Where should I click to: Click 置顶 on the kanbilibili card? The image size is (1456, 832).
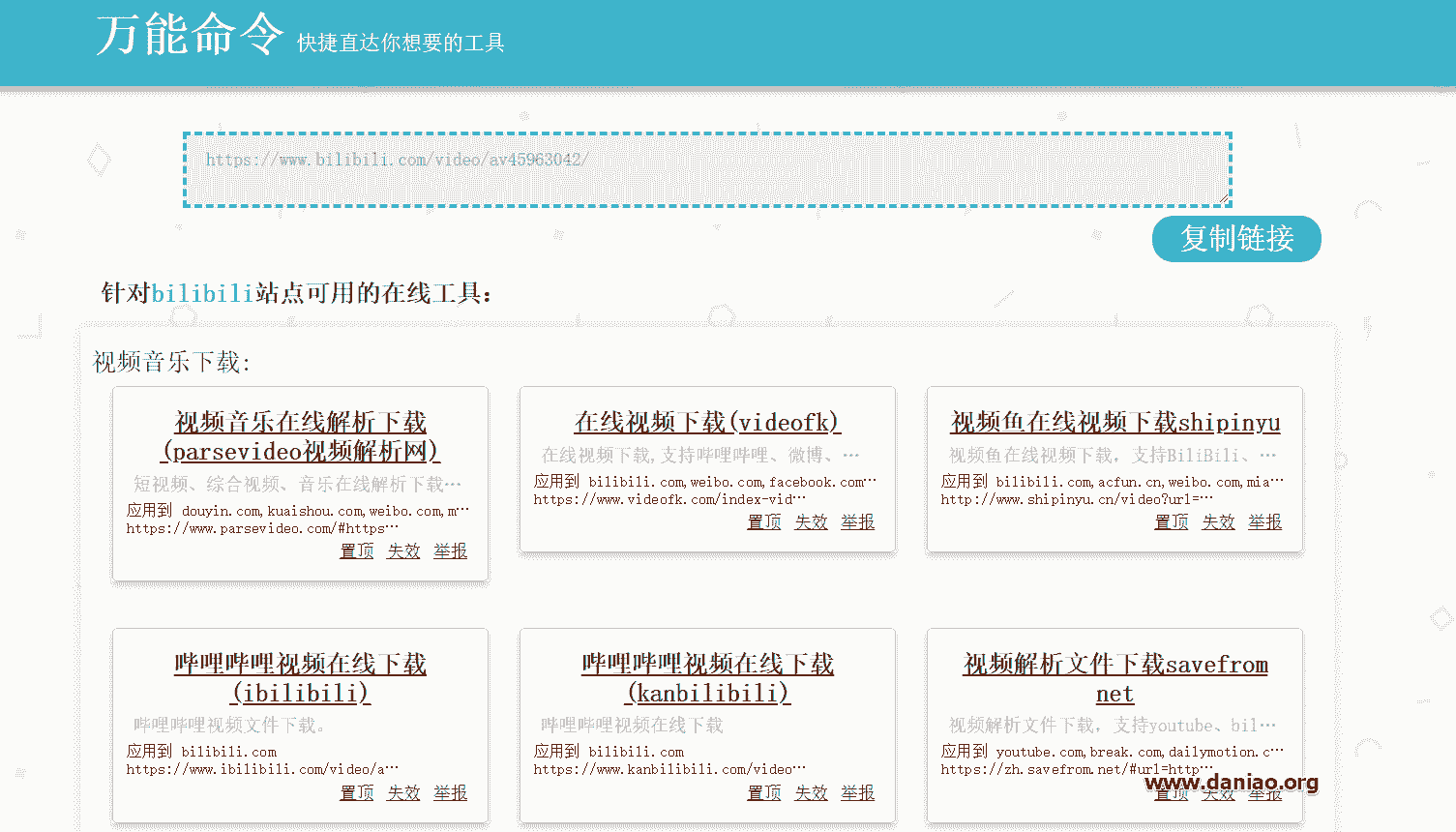pyautogui.click(x=764, y=792)
